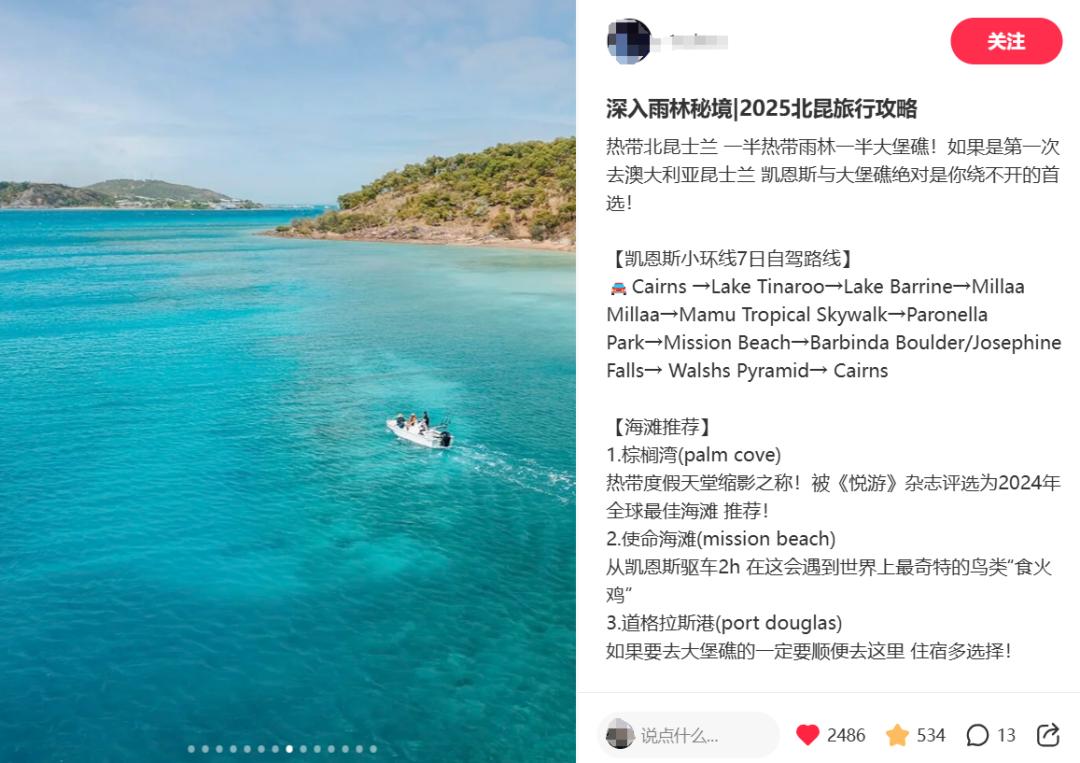Follow the author with the red 关注 button
The width and height of the screenshot is (1080, 763).
(1006, 41)
